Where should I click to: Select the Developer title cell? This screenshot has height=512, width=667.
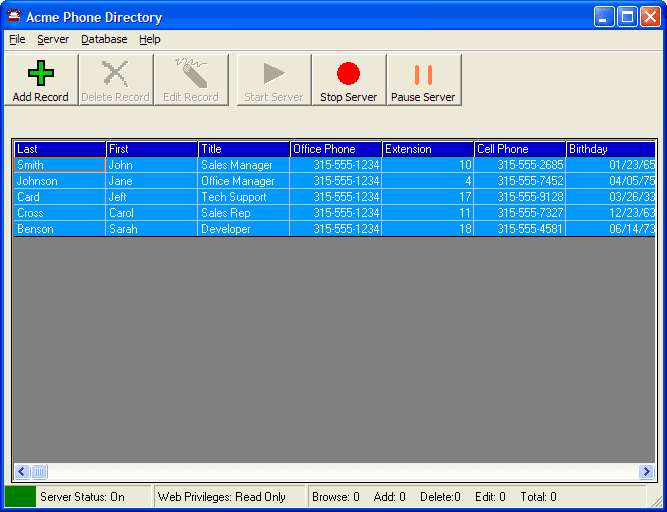(x=244, y=229)
